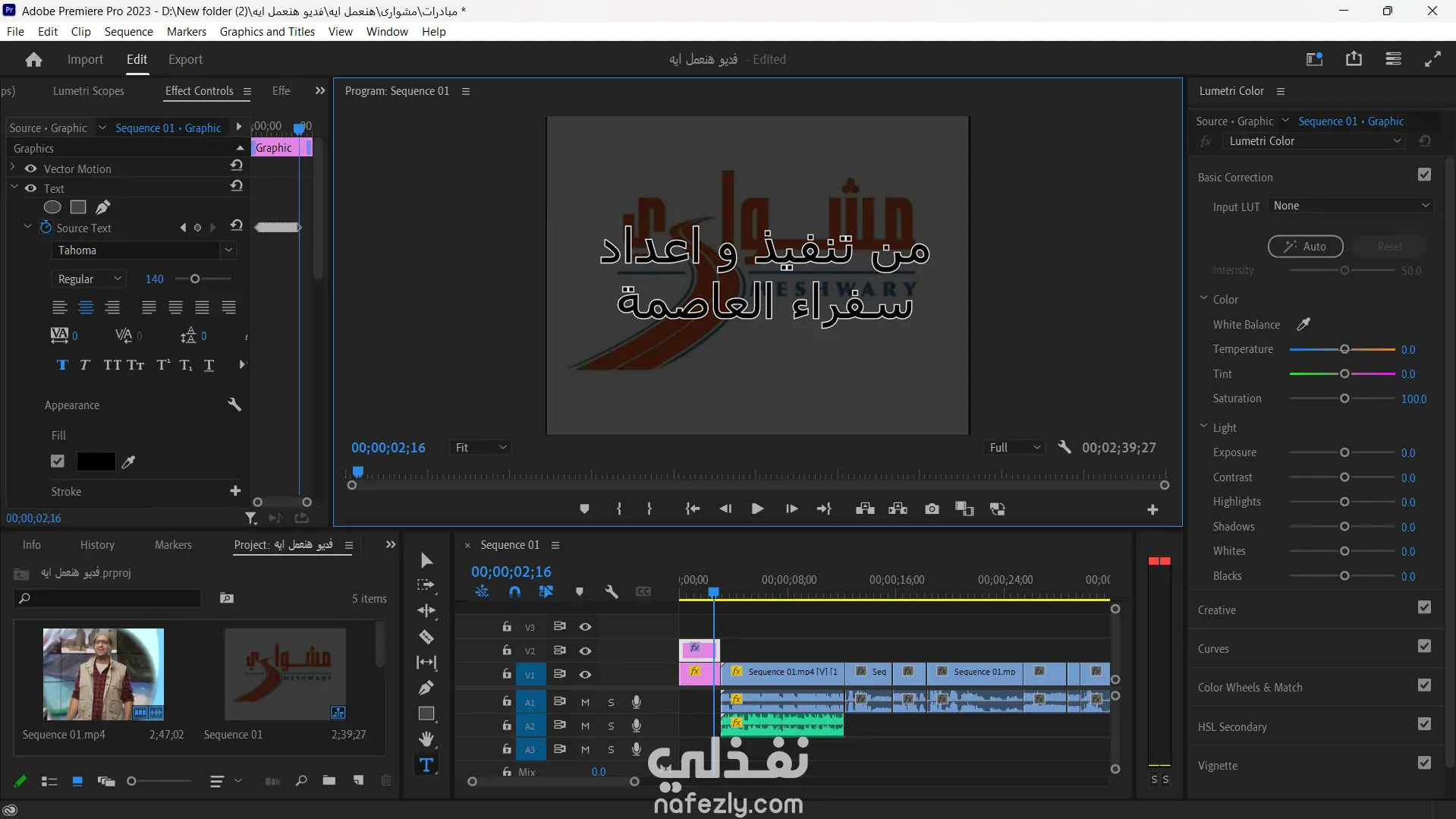1456x819 pixels.
Task: Add a marker in Program monitor
Action: pos(584,509)
